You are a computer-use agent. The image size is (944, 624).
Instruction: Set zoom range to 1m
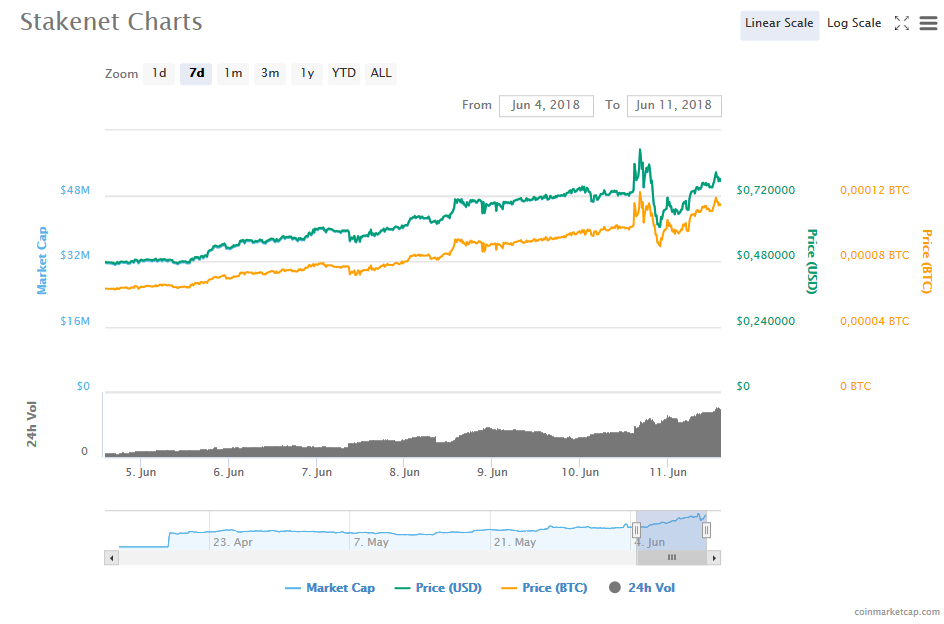click(233, 73)
